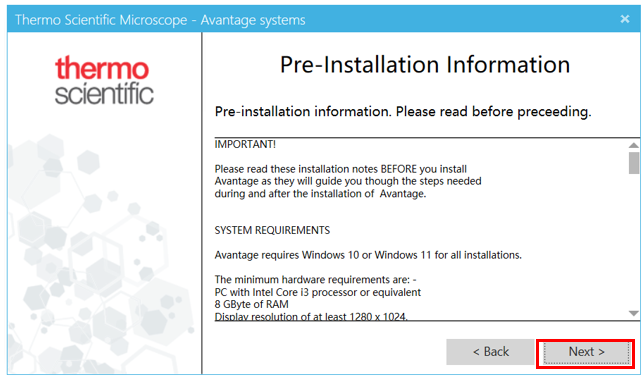The width and height of the screenshot is (644, 380).
Task: Click the 'Thermo Scientific Microscope - Avantage systems' title bar
Action: (160, 20)
